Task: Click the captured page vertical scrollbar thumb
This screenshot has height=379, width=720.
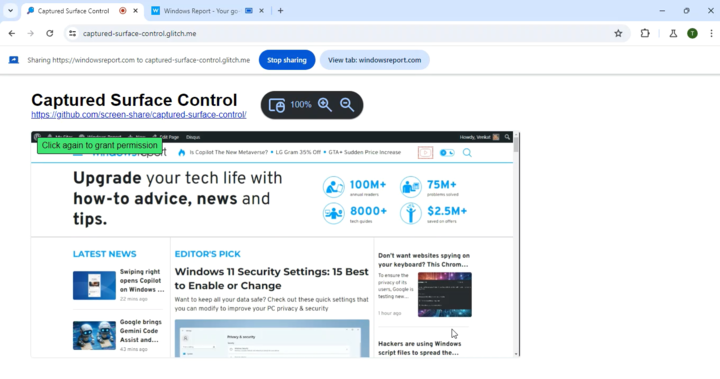Action: point(516,144)
